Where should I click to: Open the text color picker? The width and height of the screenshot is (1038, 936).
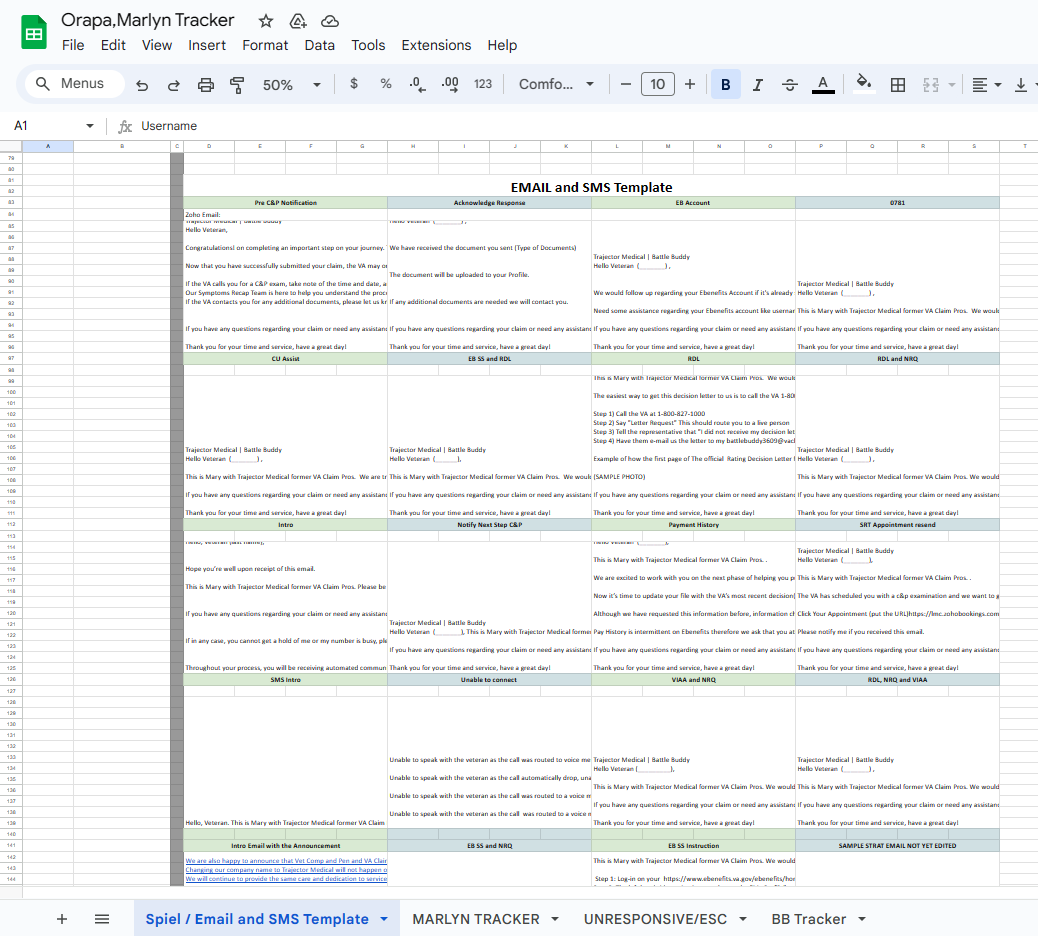[823, 84]
